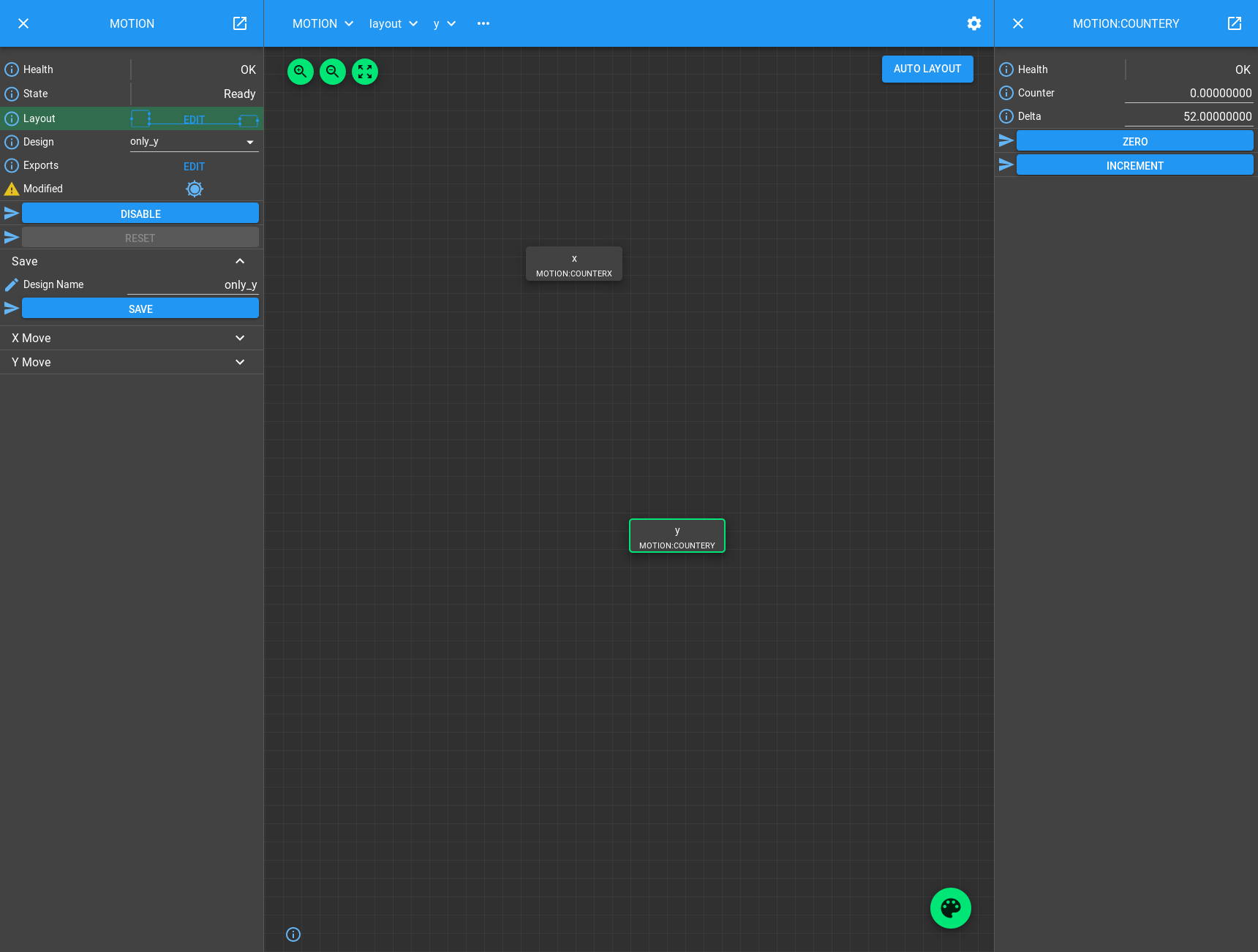Open the three-dots more menu
Image resolution: width=1258 pixels, height=952 pixels.
483,23
